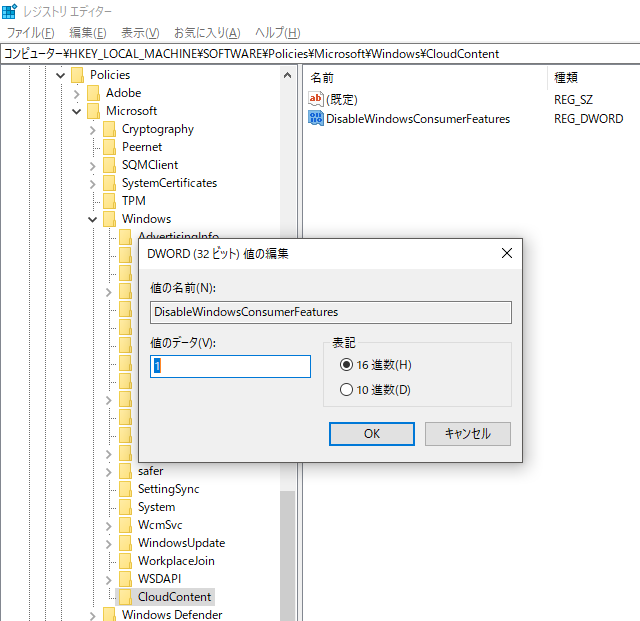640x621 pixels.
Task: Select 10 進数(D) decimal radio button
Action: point(346,390)
